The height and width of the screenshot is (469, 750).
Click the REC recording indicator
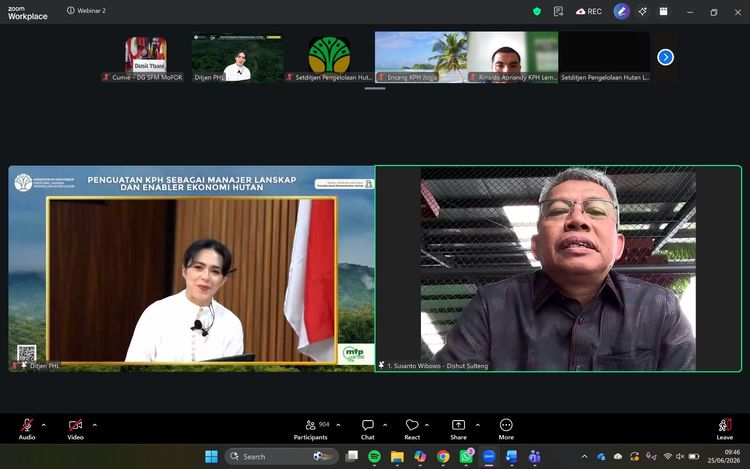(x=589, y=11)
